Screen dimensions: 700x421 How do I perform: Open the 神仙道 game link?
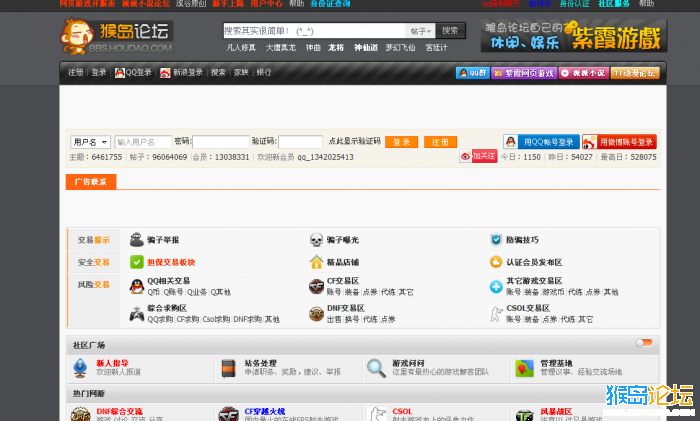pyautogui.click(x=366, y=47)
